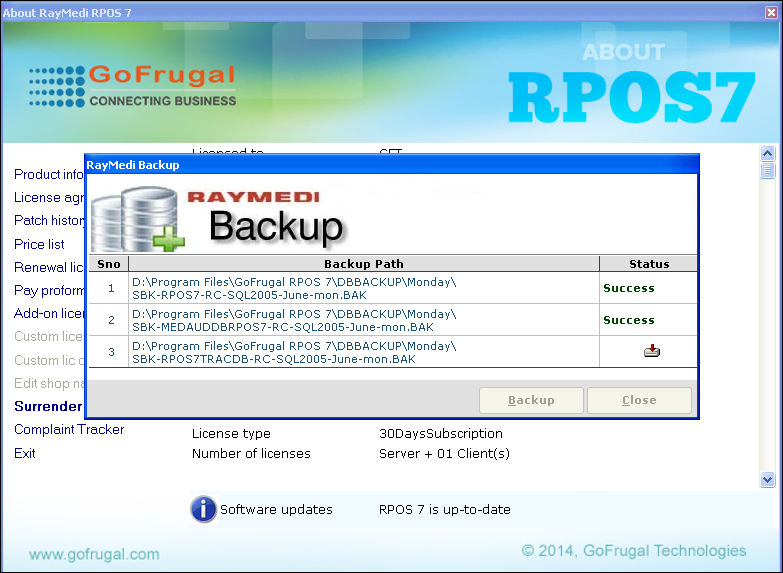Click the Exit link

(24, 453)
